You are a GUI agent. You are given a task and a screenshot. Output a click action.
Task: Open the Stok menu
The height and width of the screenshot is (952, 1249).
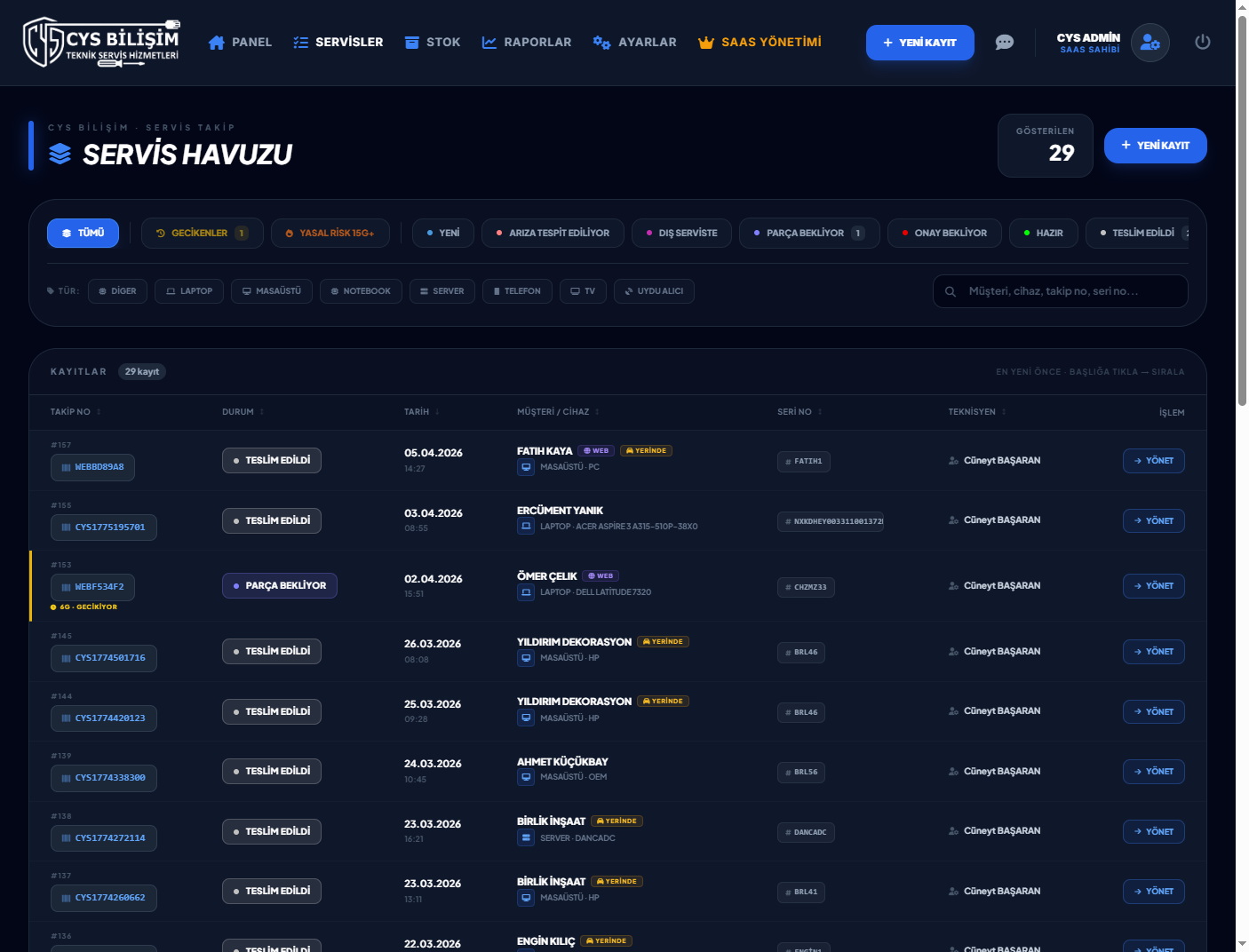coord(433,43)
